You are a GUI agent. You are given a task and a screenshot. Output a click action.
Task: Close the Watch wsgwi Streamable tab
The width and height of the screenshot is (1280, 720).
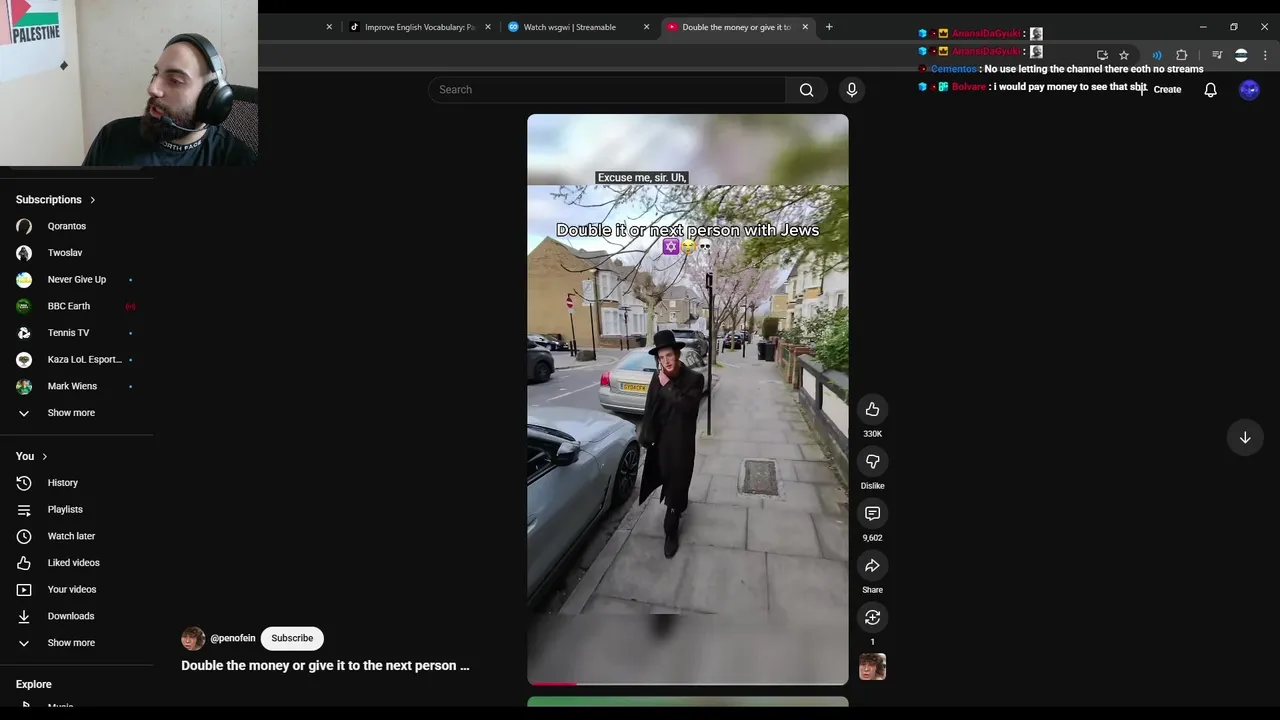point(646,27)
